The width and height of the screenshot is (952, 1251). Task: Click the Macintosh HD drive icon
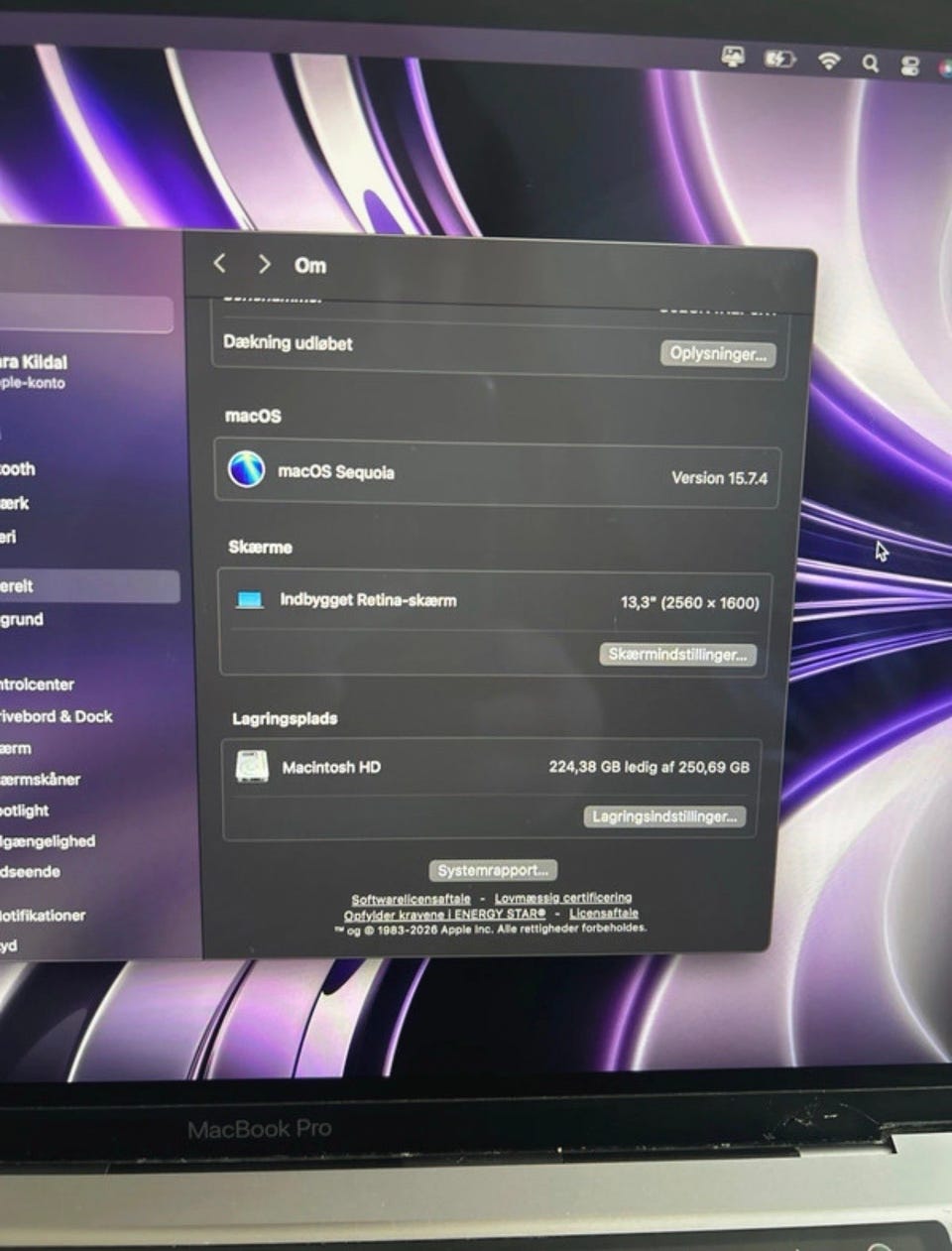(252, 767)
